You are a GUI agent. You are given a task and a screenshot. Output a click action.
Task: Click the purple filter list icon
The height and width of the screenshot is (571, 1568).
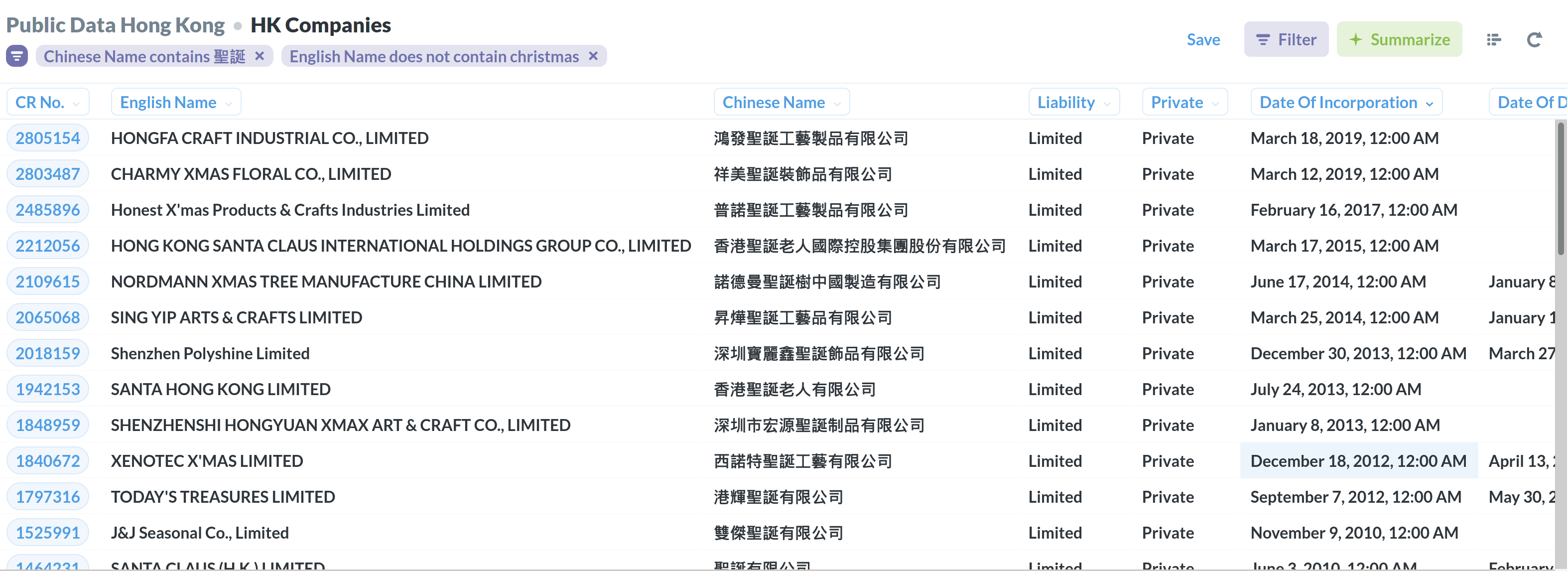point(17,56)
